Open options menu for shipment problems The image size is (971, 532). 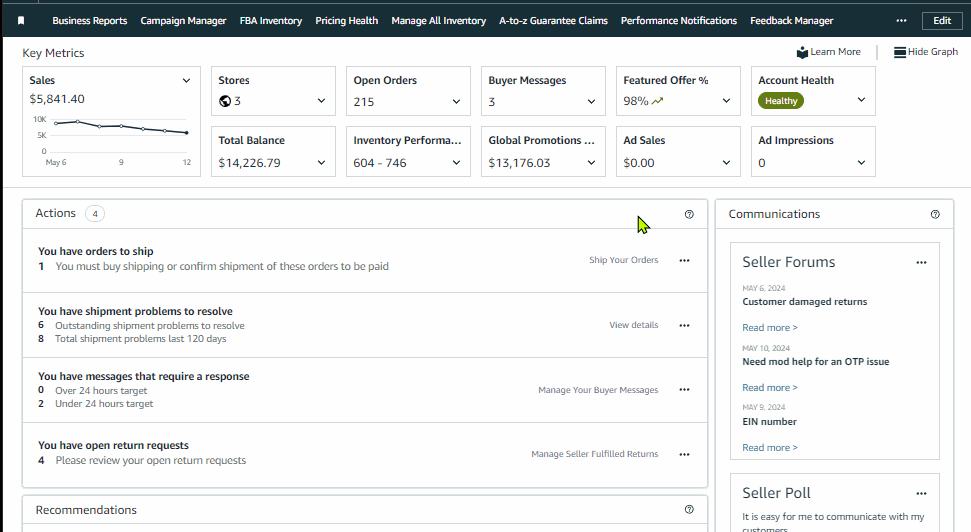684,325
